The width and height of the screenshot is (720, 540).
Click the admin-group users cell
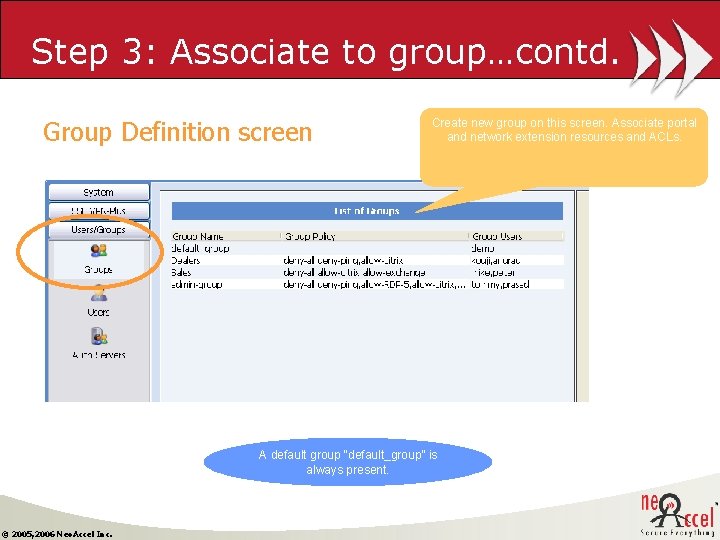[x=500, y=284]
